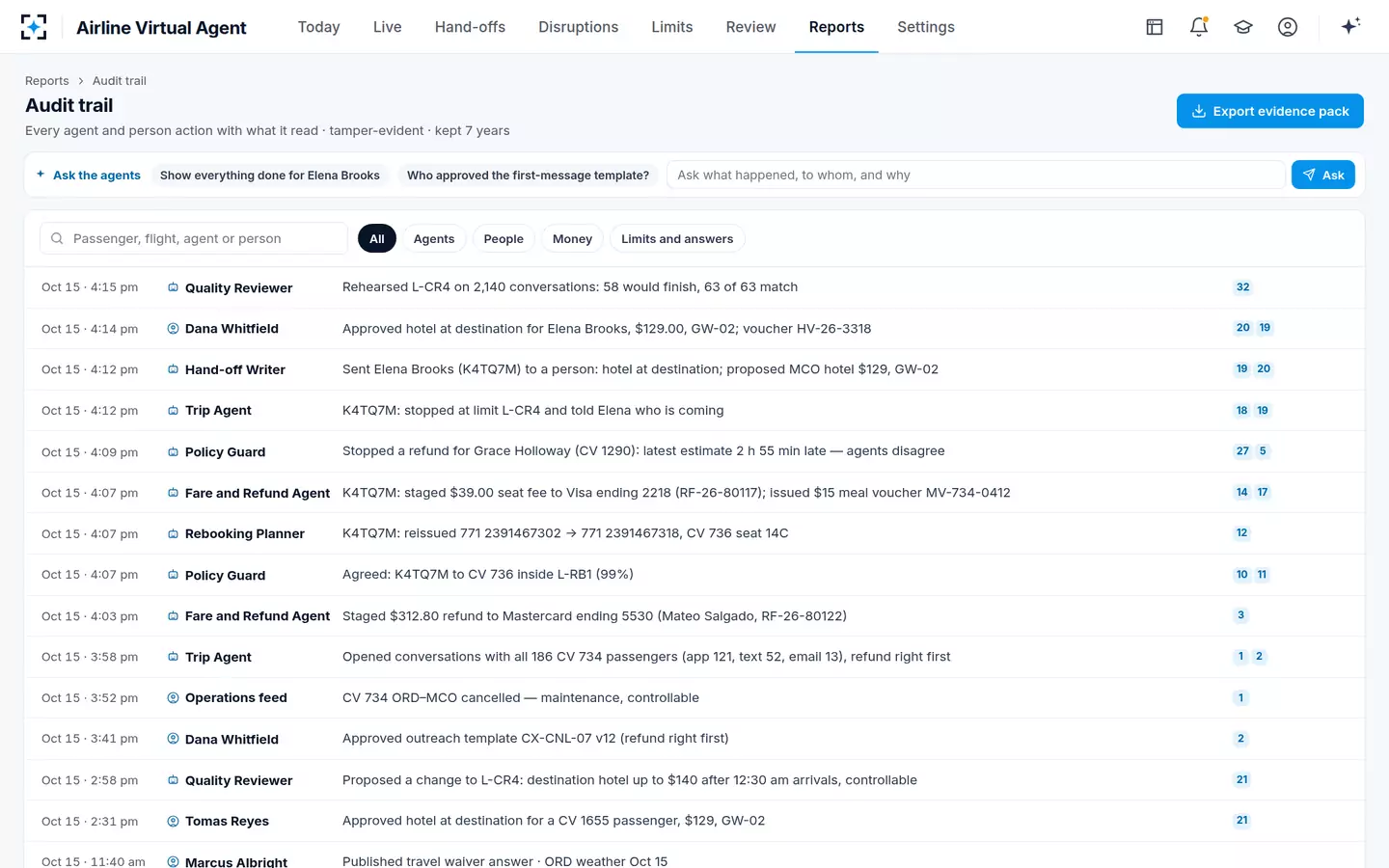
Task: Click agent icon beside Rebooking Planner
Action: (174, 533)
